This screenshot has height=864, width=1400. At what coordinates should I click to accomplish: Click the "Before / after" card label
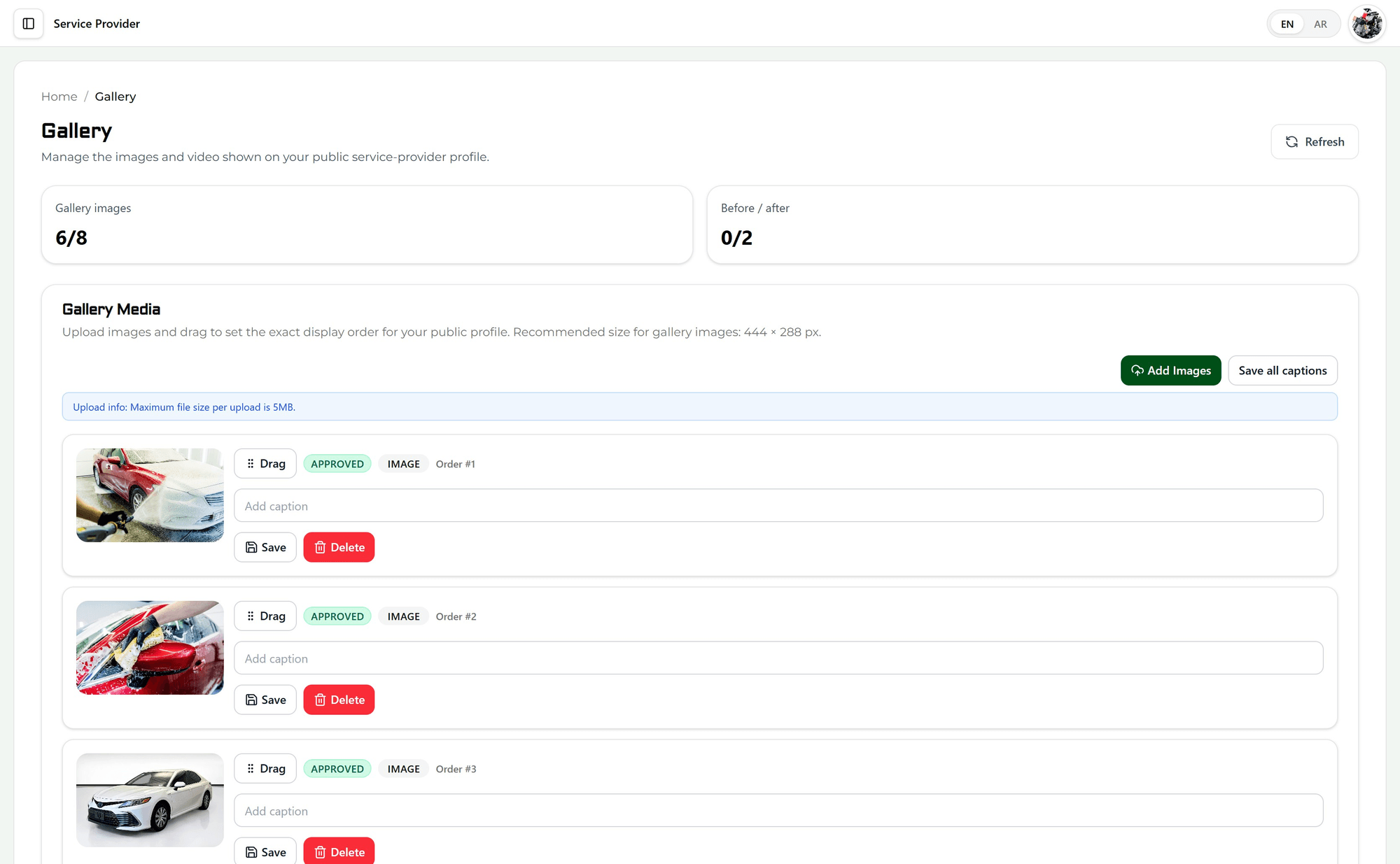point(755,208)
